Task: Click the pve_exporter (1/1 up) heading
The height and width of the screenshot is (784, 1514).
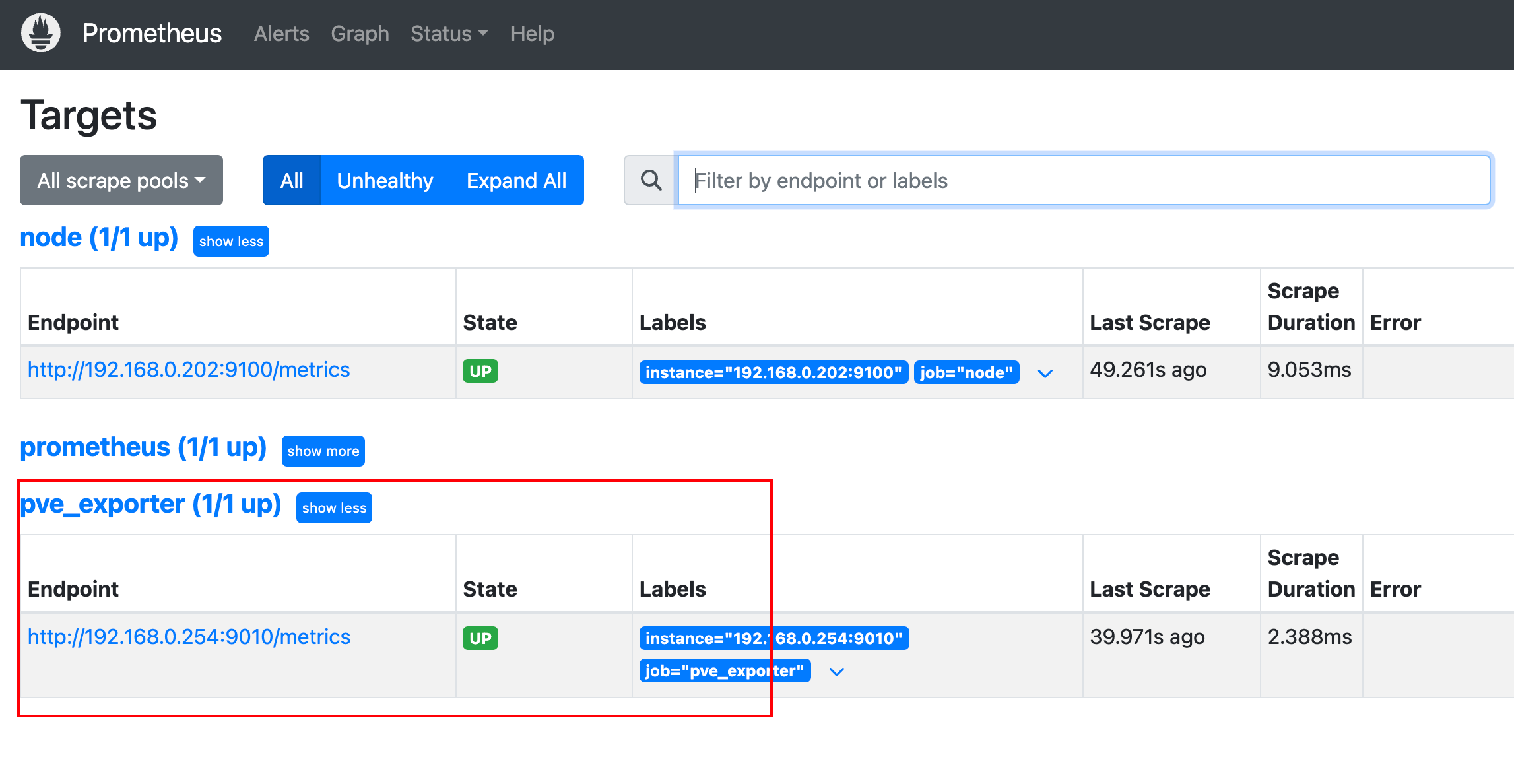Action: (150, 504)
